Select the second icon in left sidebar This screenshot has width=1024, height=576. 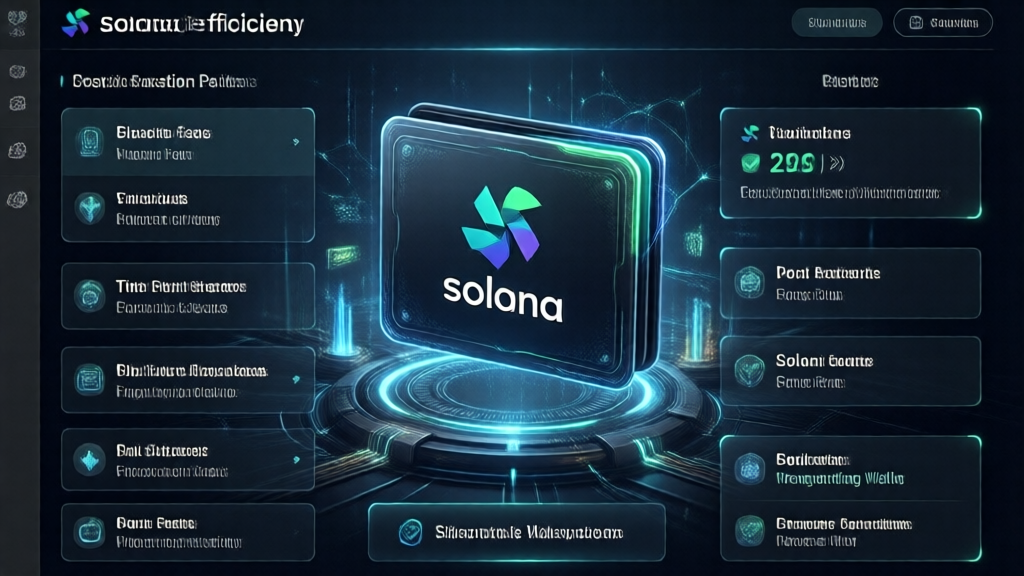click(x=18, y=71)
